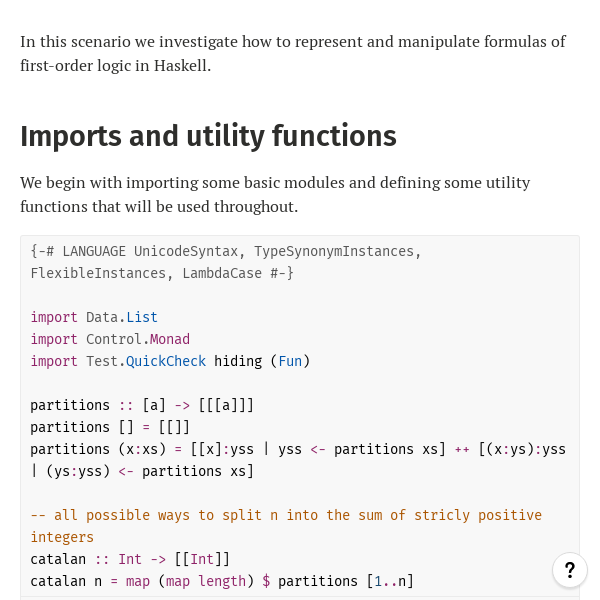Click the "Imports and utility functions" heading
Viewport: 600px width, 600px height.
pyautogui.click(x=208, y=136)
